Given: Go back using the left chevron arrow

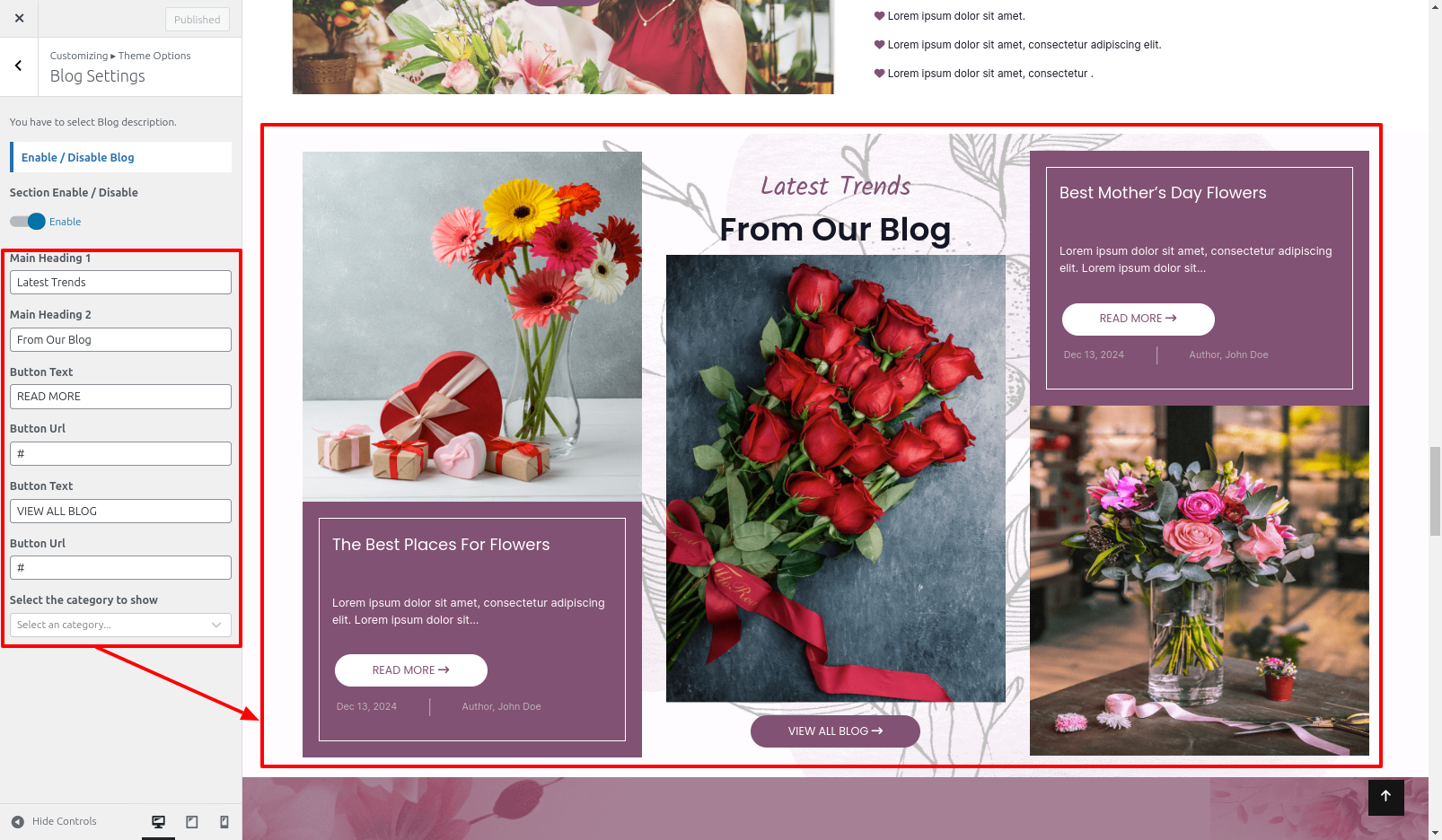Looking at the screenshot, I should 18,66.
